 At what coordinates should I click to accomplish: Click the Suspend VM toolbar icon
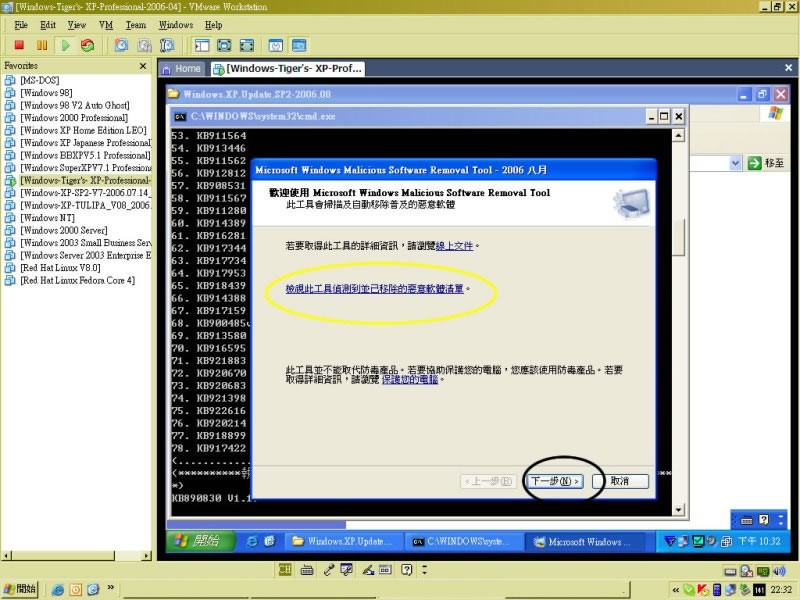point(42,45)
